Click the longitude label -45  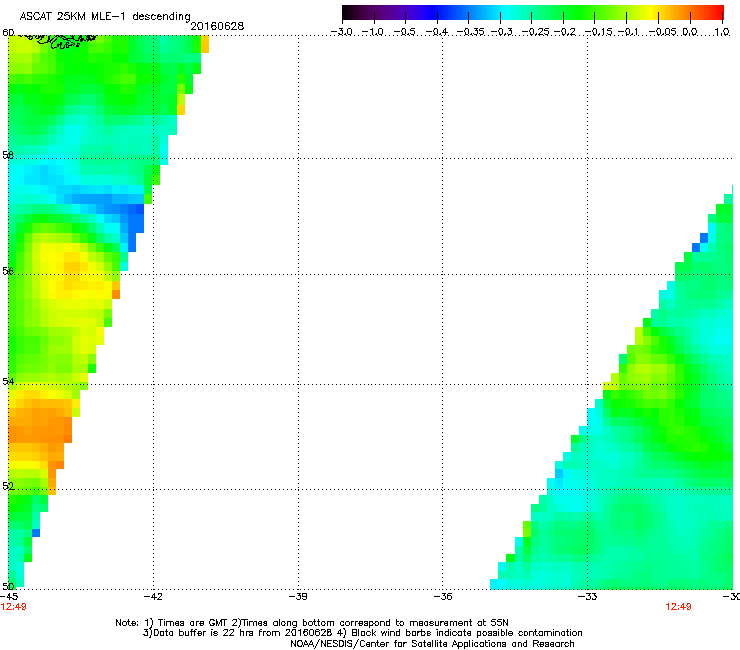click(9, 597)
